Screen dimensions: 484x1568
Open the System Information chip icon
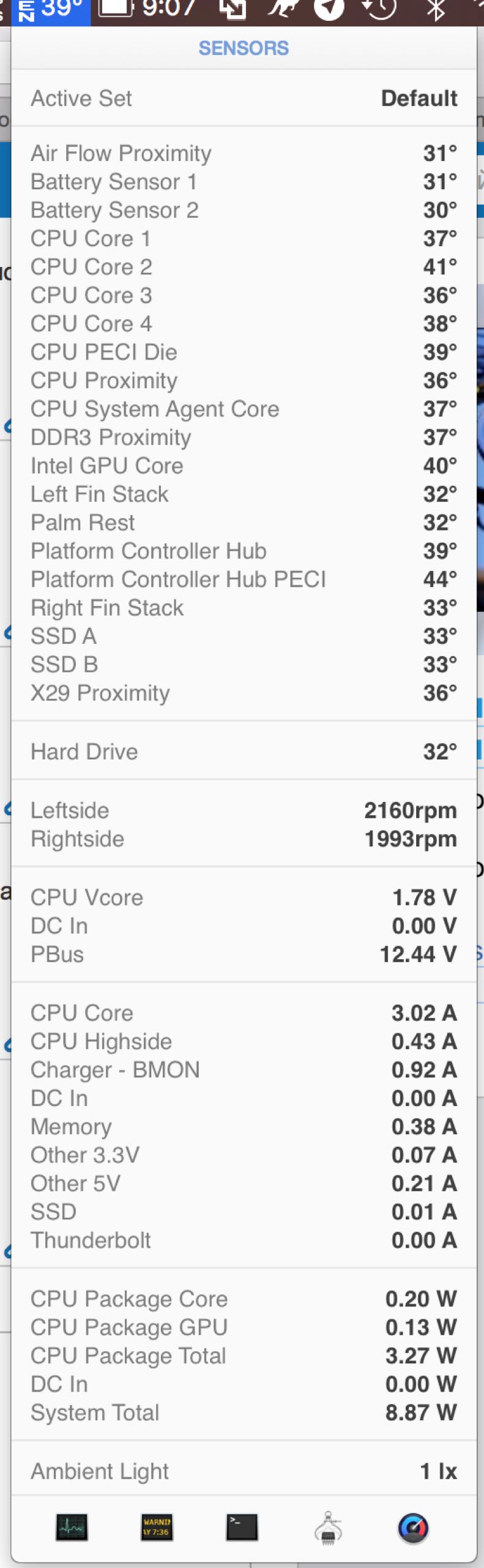[x=328, y=1527]
